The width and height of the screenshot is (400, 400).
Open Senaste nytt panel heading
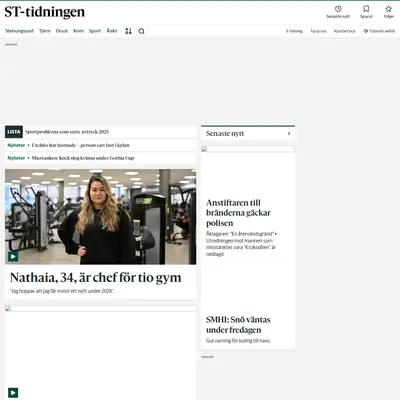click(225, 133)
